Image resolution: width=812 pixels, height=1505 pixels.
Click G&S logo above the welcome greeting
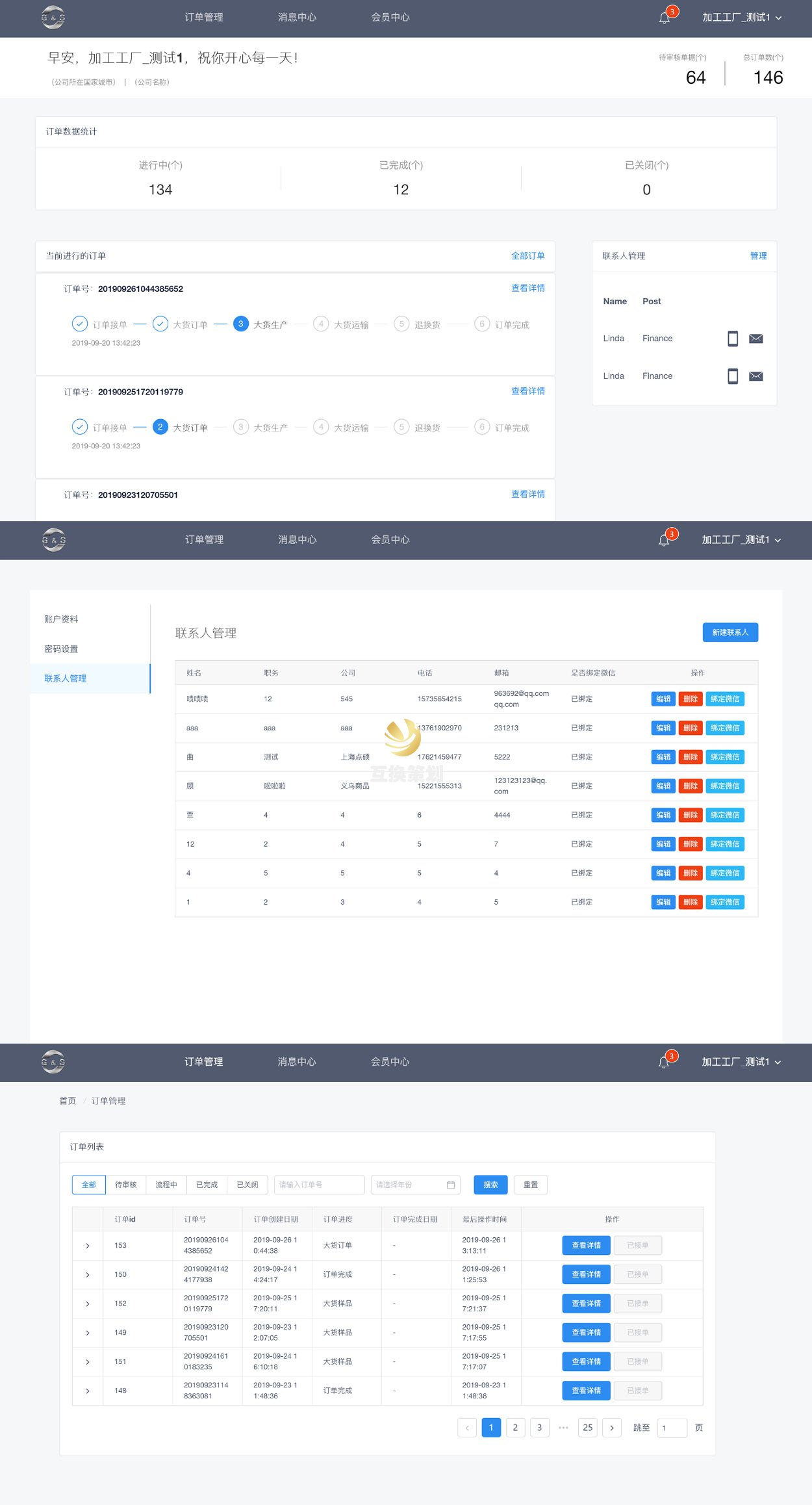click(53, 18)
